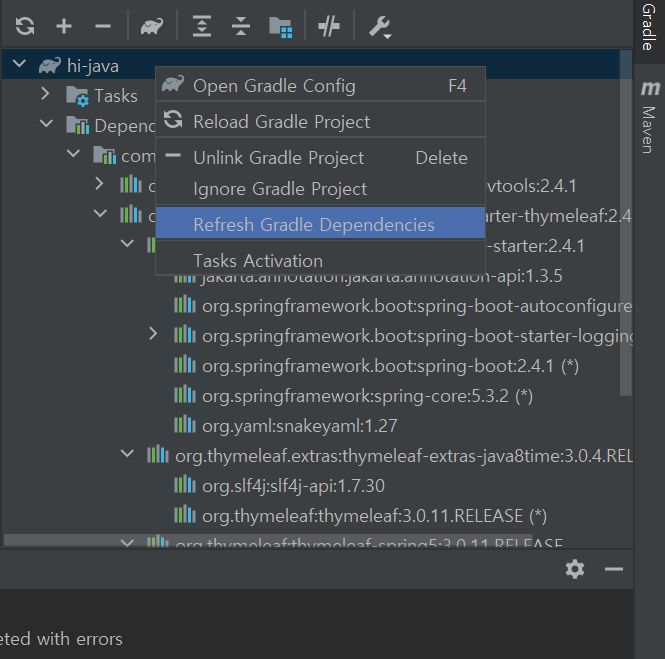Click the vertical scrollbar of the Gradle tree
Image resolution: width=665 pixels, height=659 pixels.
(x=626, y=223)
